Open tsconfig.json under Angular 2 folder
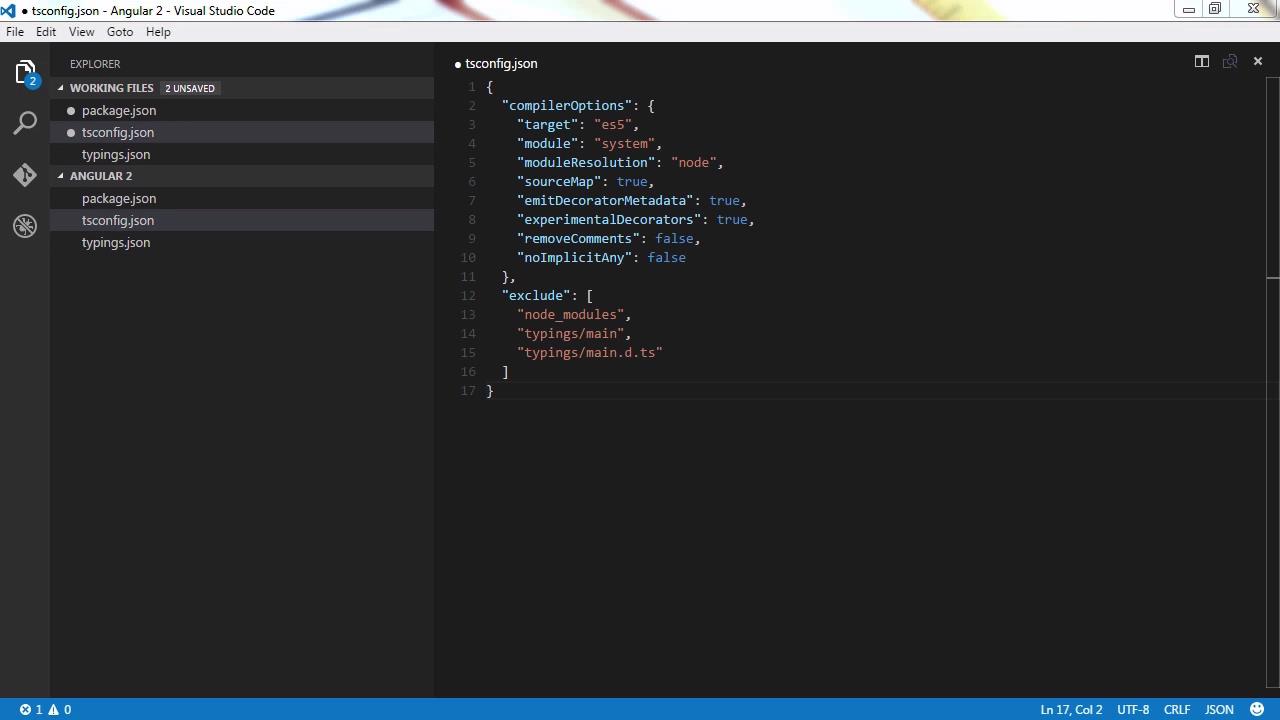 click(x=242, y=220)
